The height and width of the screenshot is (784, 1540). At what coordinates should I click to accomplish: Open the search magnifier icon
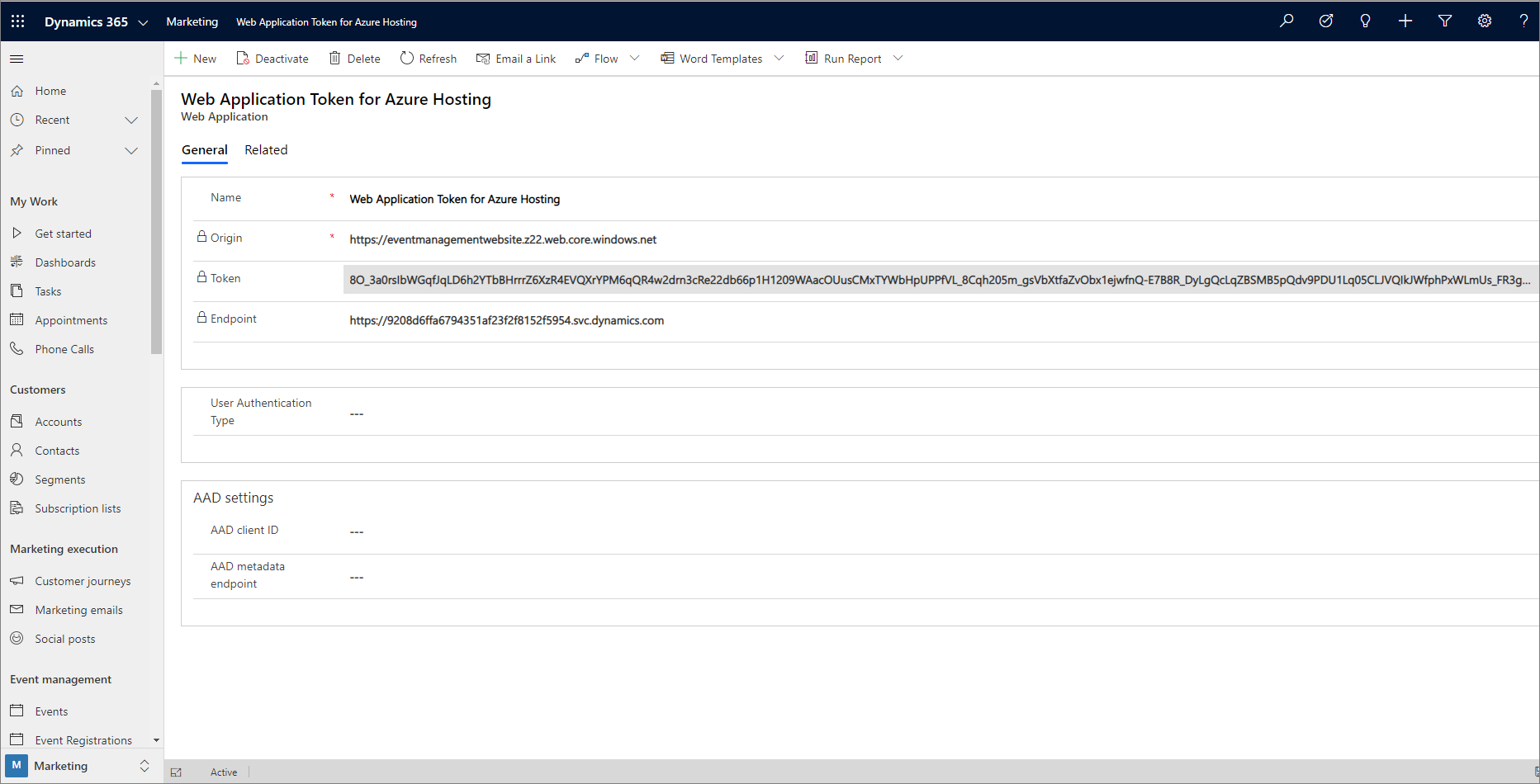[1286, 21]
